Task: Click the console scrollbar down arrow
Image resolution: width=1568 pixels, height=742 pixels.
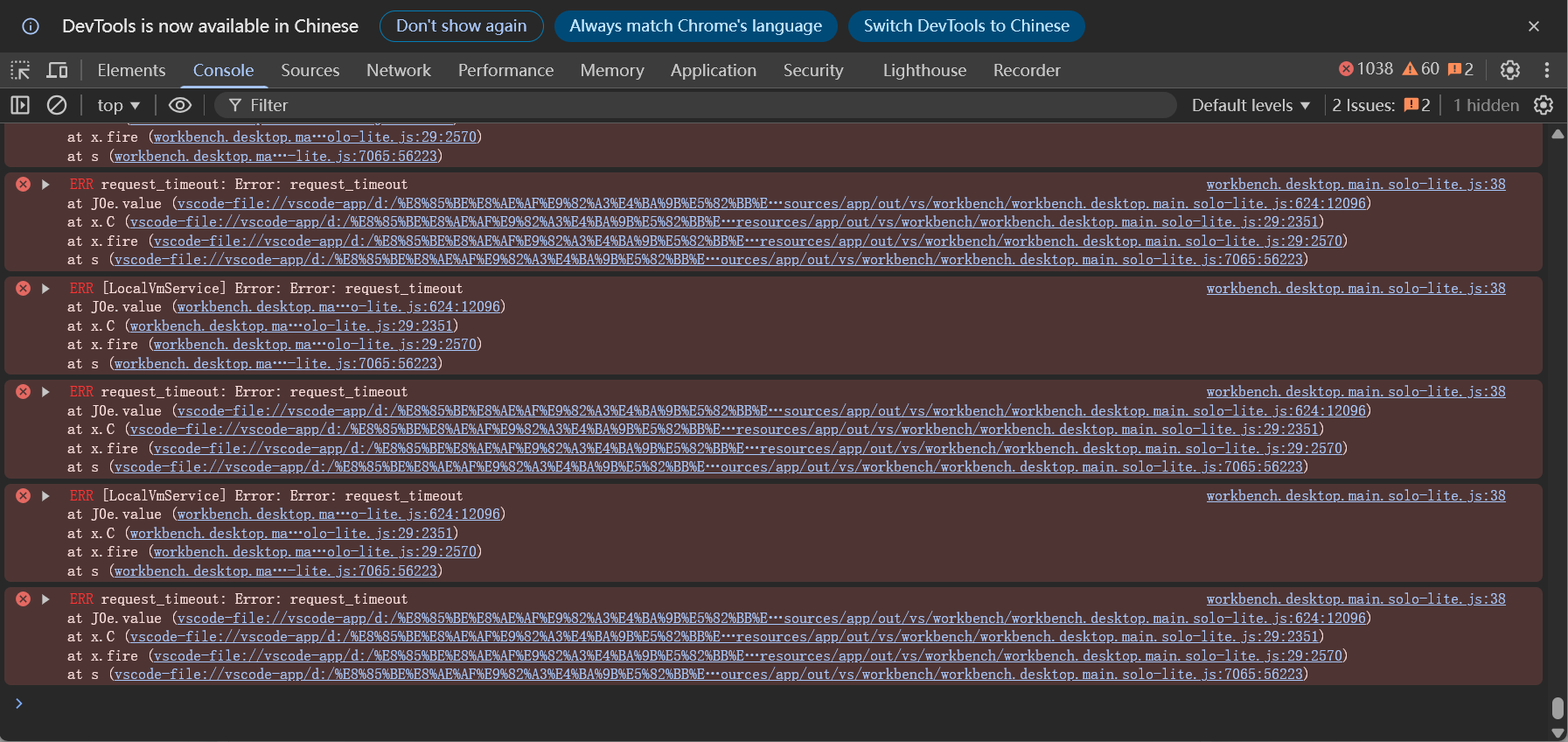Action: tap(1558, 733)
